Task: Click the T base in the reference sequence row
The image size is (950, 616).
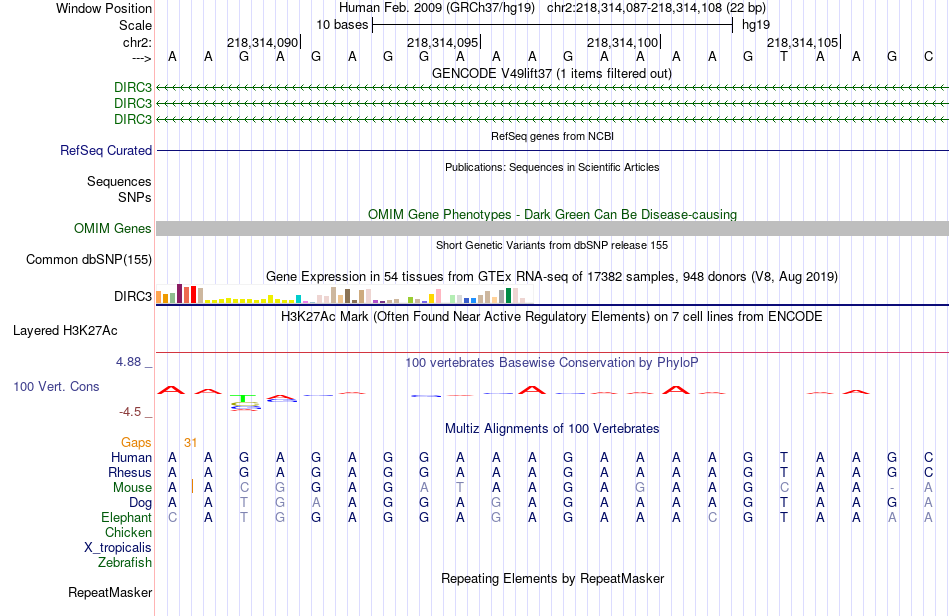Action: pyautogui.click(x=784, y=57)
